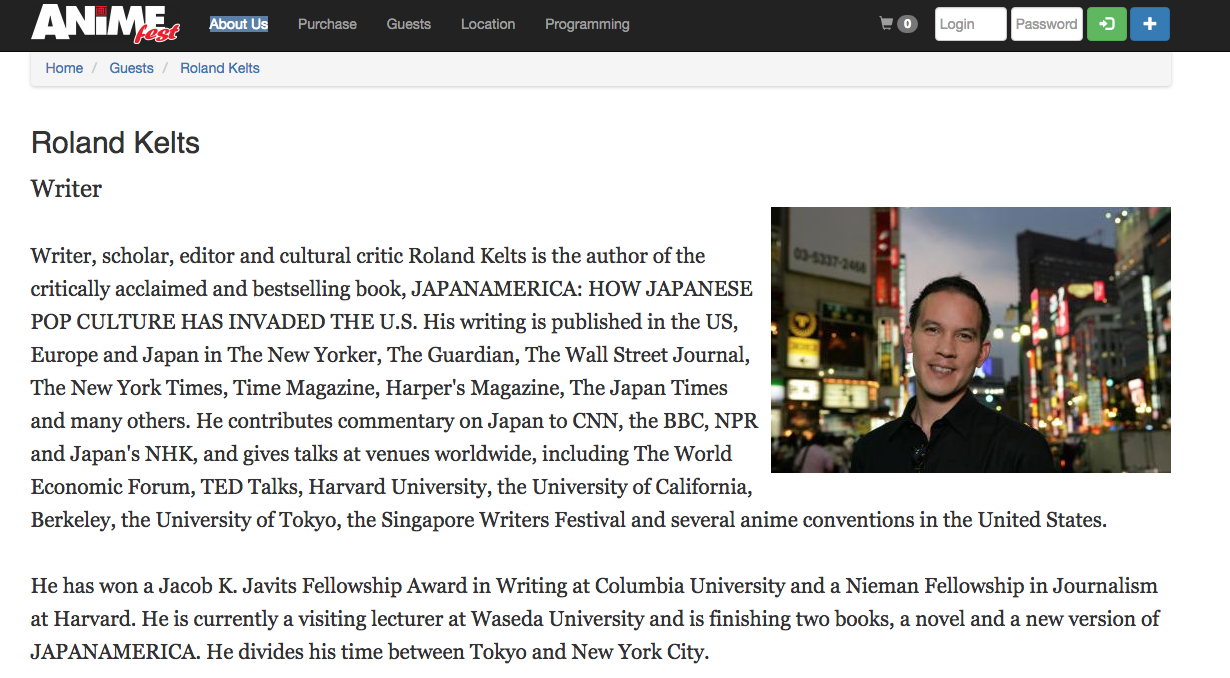Screen dimensions: 1230x678
Task: Click the words Singapore Writers Festival
Action: point(503,521)
